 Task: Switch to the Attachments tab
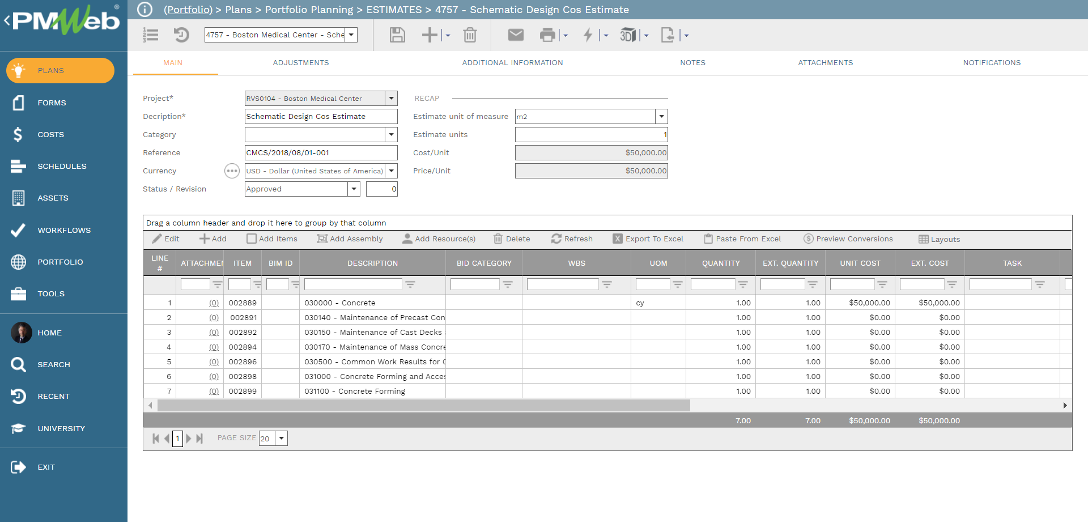pos(825,62)
